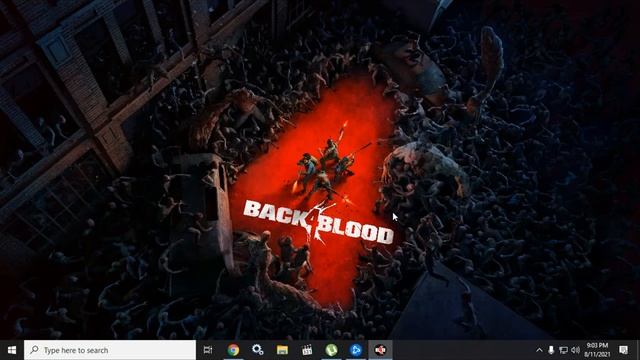Viewport: 640px width, 360px height.
Task: Open the red speaker app on taskbar
Action: [380, 350]
